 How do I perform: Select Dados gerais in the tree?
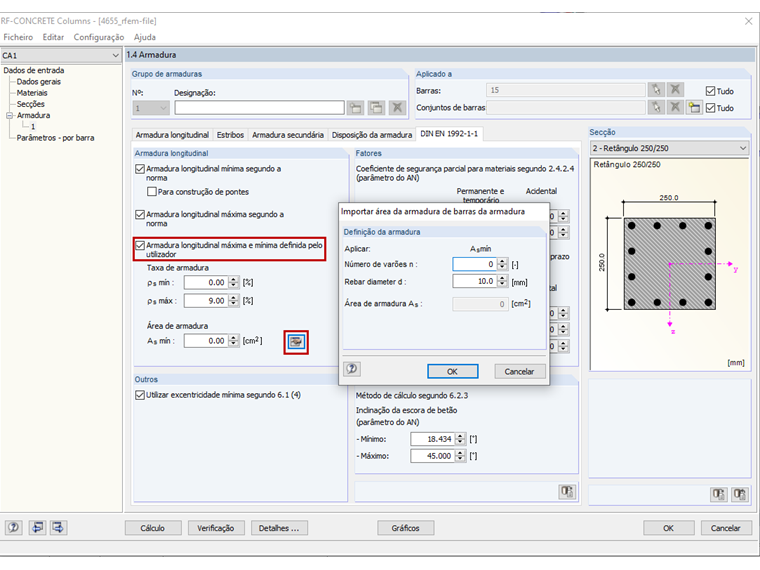click(x=39, y=81)
